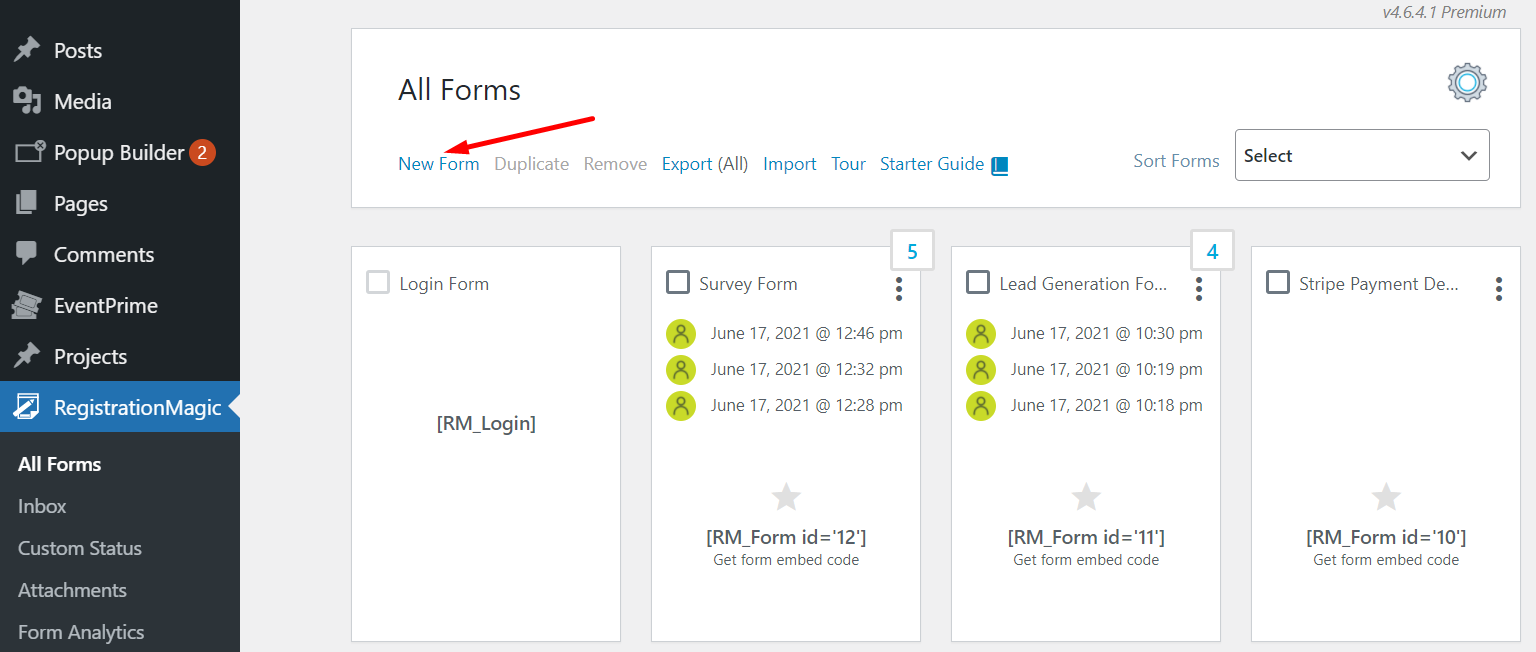Click the RegistrationMagic sidebar icon
Screen dimensions: 1536x652
tap(25, 407)
